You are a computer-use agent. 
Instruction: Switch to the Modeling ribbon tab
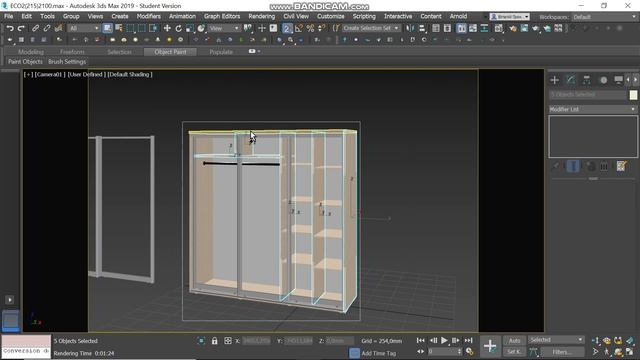point(31,52)
